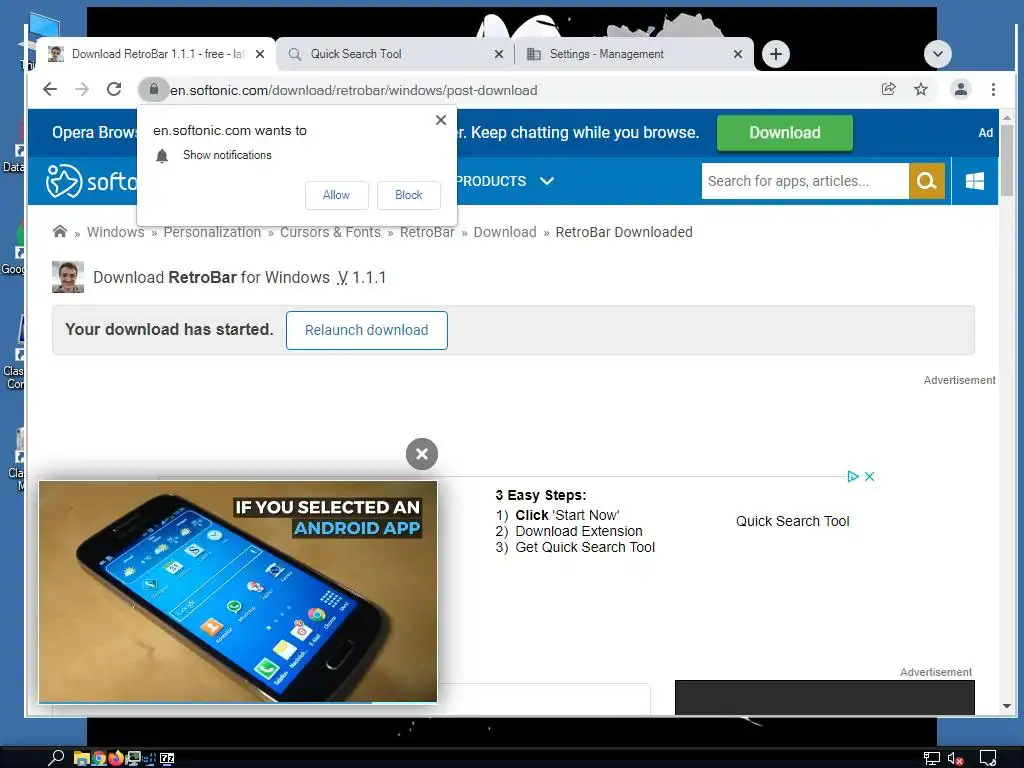The image size is (1024, 768).
Task: Allow notifications from en.softonic.com
Action: pos(336,195)
